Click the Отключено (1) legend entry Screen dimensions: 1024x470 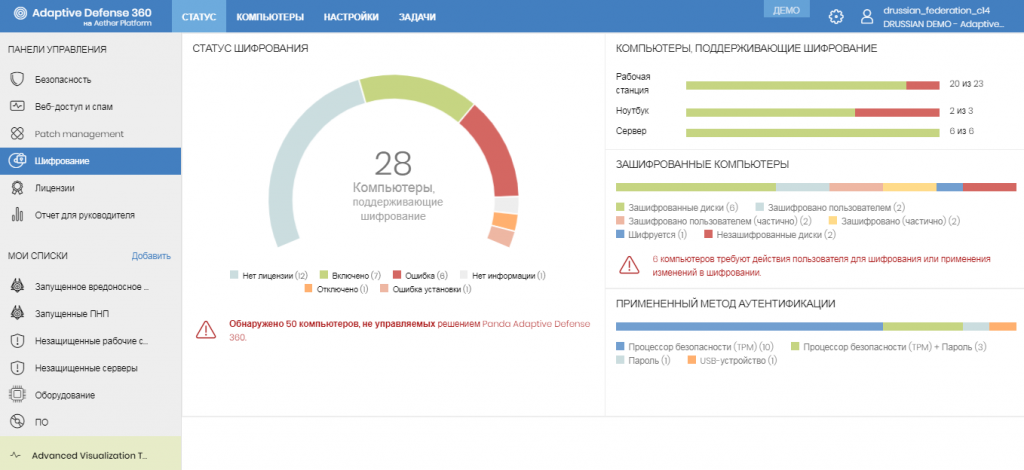336,289
